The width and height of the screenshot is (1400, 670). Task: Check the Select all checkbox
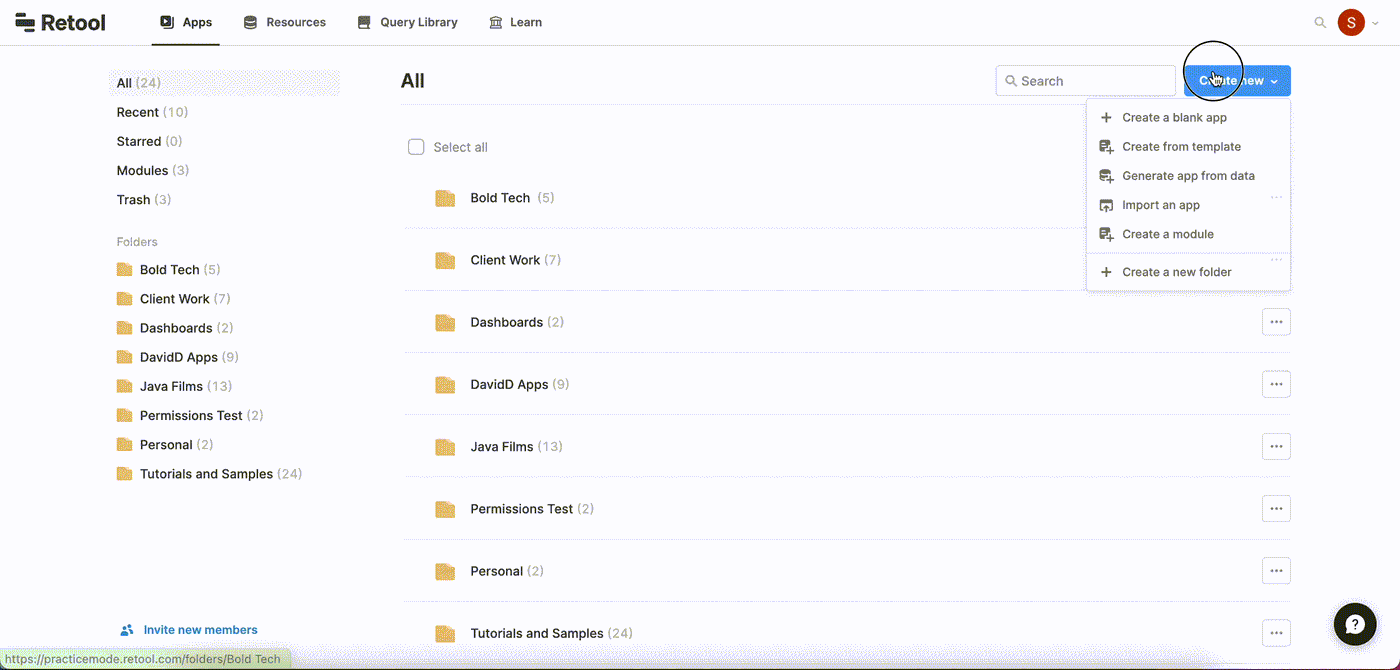click(416, 147)
